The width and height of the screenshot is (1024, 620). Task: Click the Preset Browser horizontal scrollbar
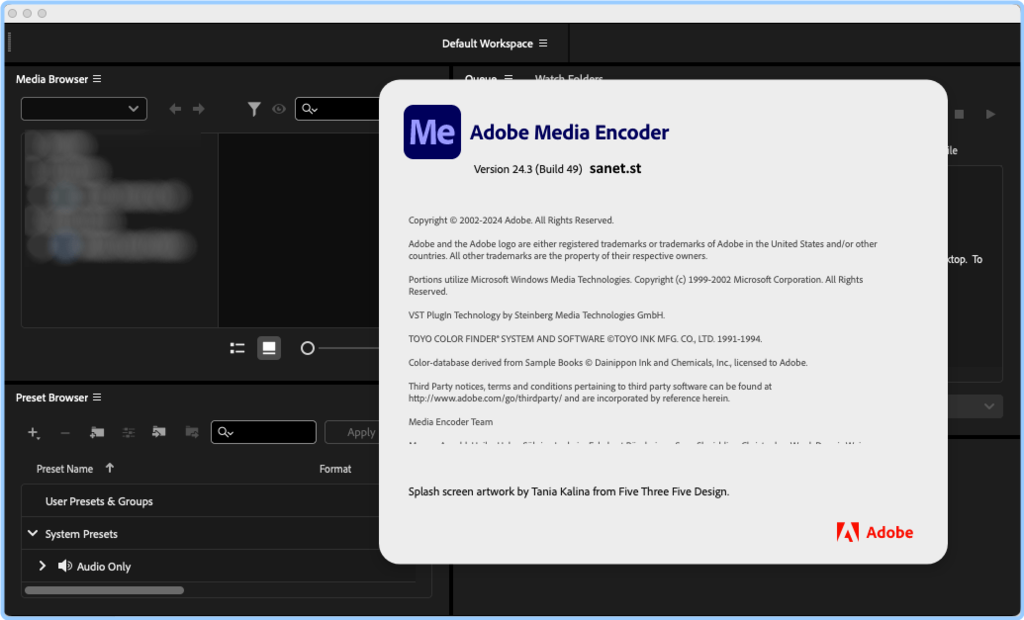click(x=104, y=591)
